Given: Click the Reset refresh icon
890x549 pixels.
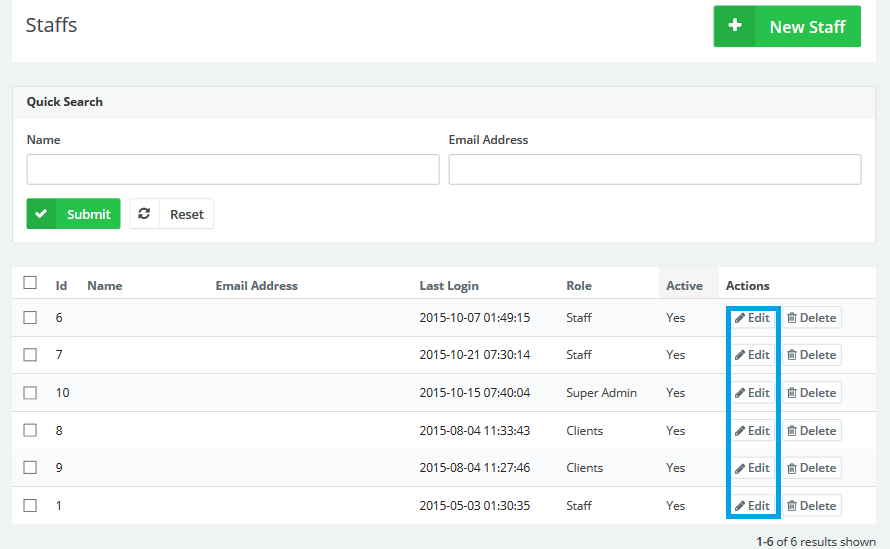Looking at the screenshot, I should (145, 214).
